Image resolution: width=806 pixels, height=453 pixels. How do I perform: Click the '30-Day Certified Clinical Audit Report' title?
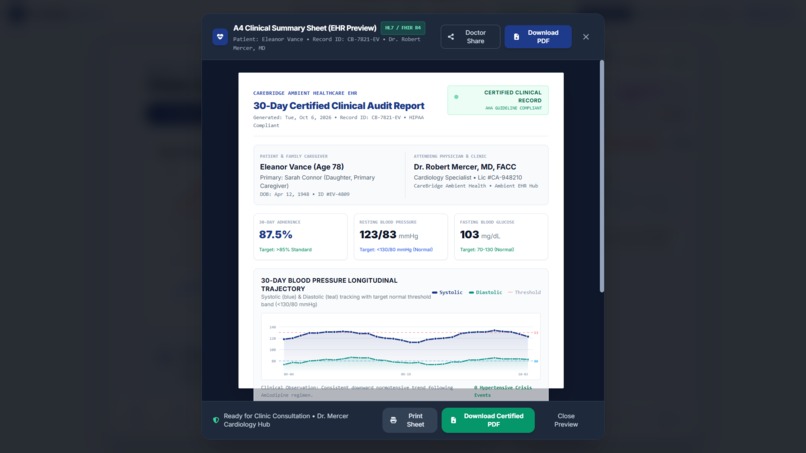tap(339, 105)
